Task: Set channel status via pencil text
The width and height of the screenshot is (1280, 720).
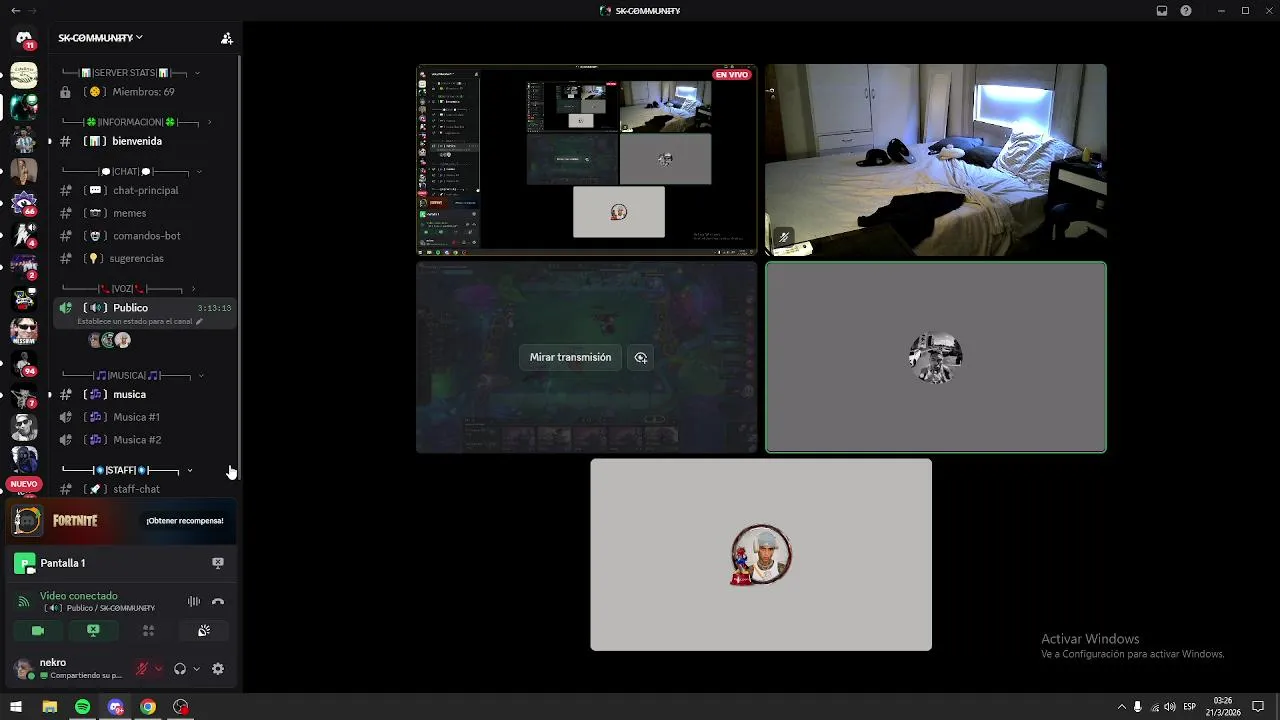Action: [140, 322]
